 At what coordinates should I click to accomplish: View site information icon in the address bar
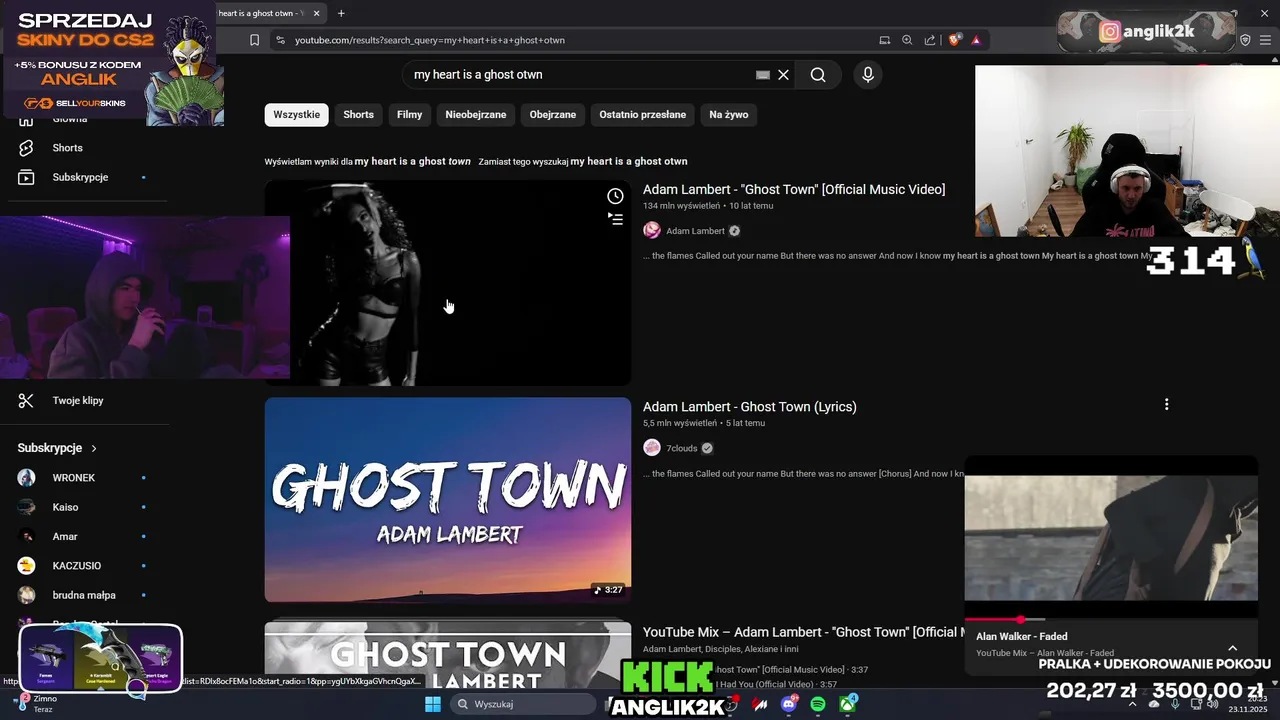280,40
